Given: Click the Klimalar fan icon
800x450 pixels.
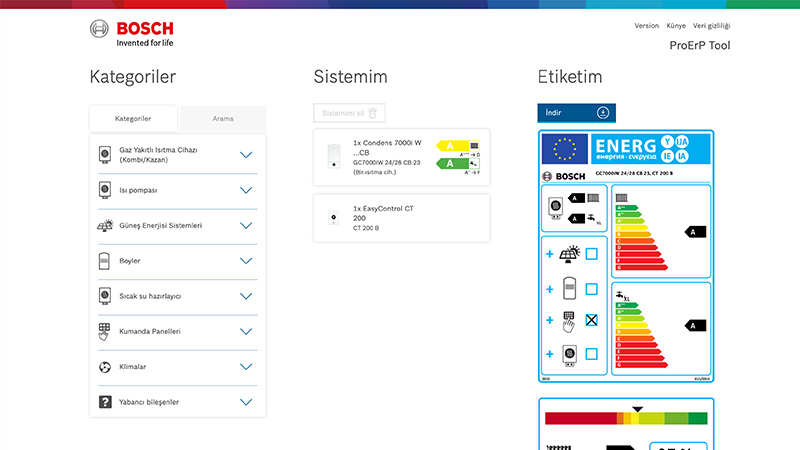Looking at the screenshot, I should pos(105,367).
